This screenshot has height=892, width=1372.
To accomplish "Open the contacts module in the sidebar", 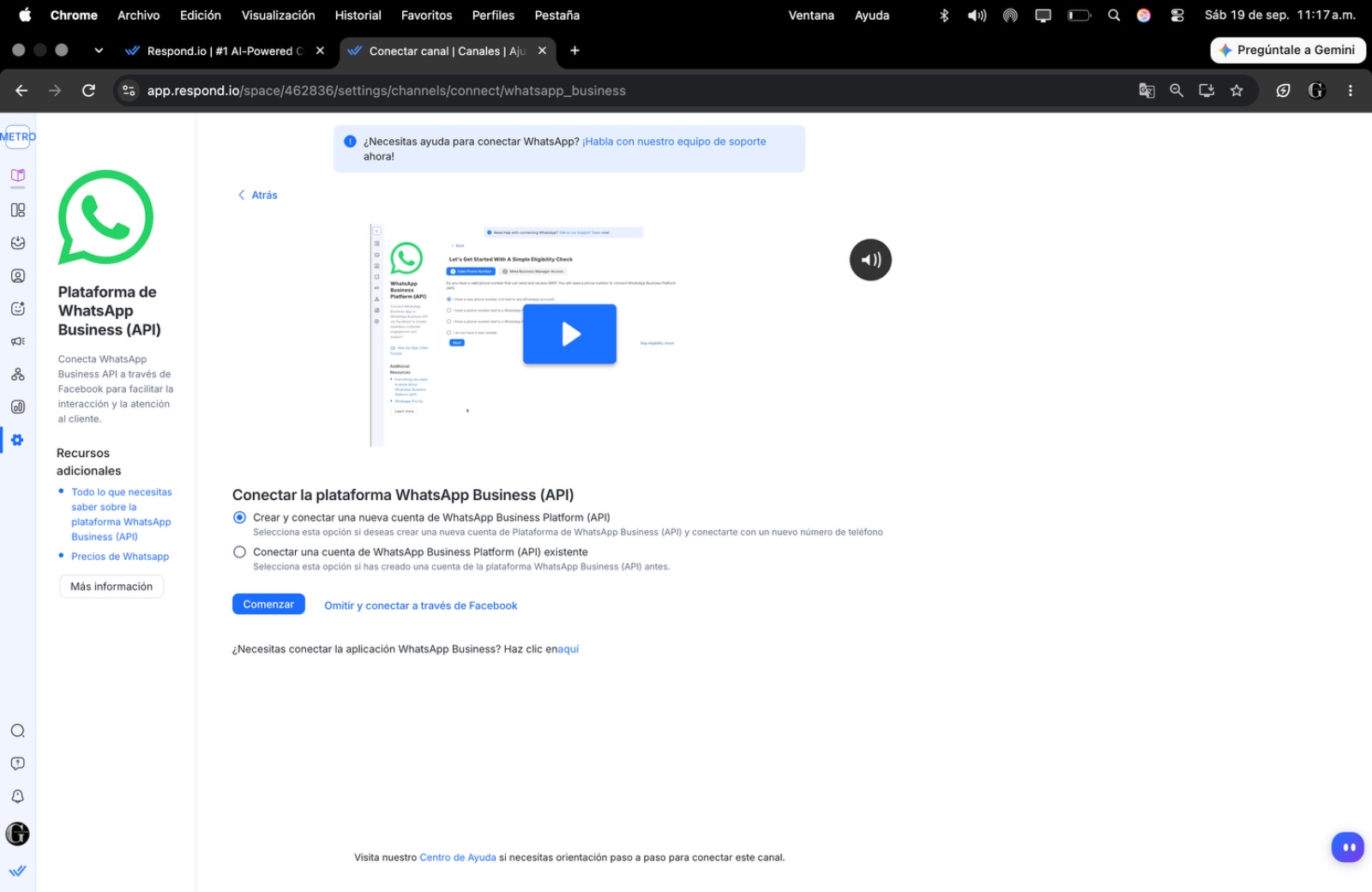I will click(x=18, y=276).
